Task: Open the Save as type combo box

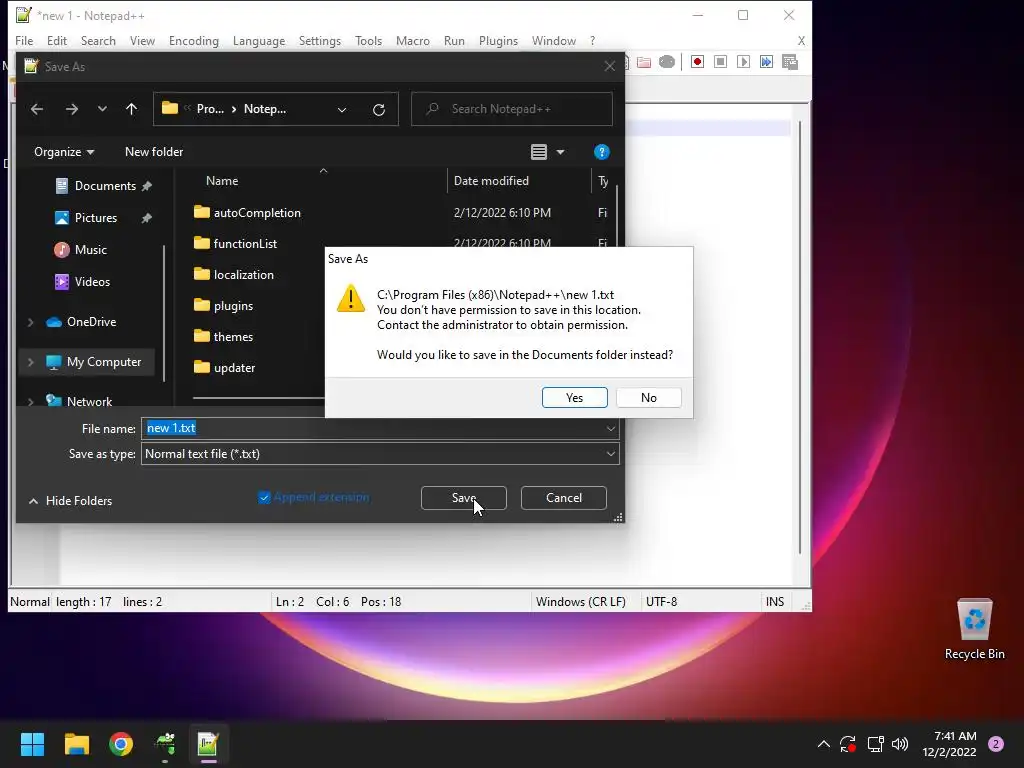Action: click(380, 454)
